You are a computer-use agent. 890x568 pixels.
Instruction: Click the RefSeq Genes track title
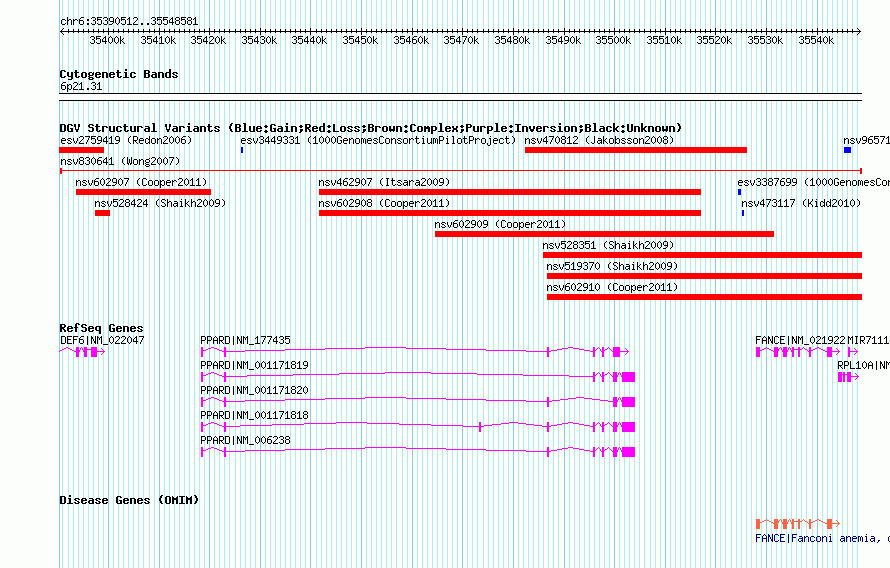pos(102,328)
